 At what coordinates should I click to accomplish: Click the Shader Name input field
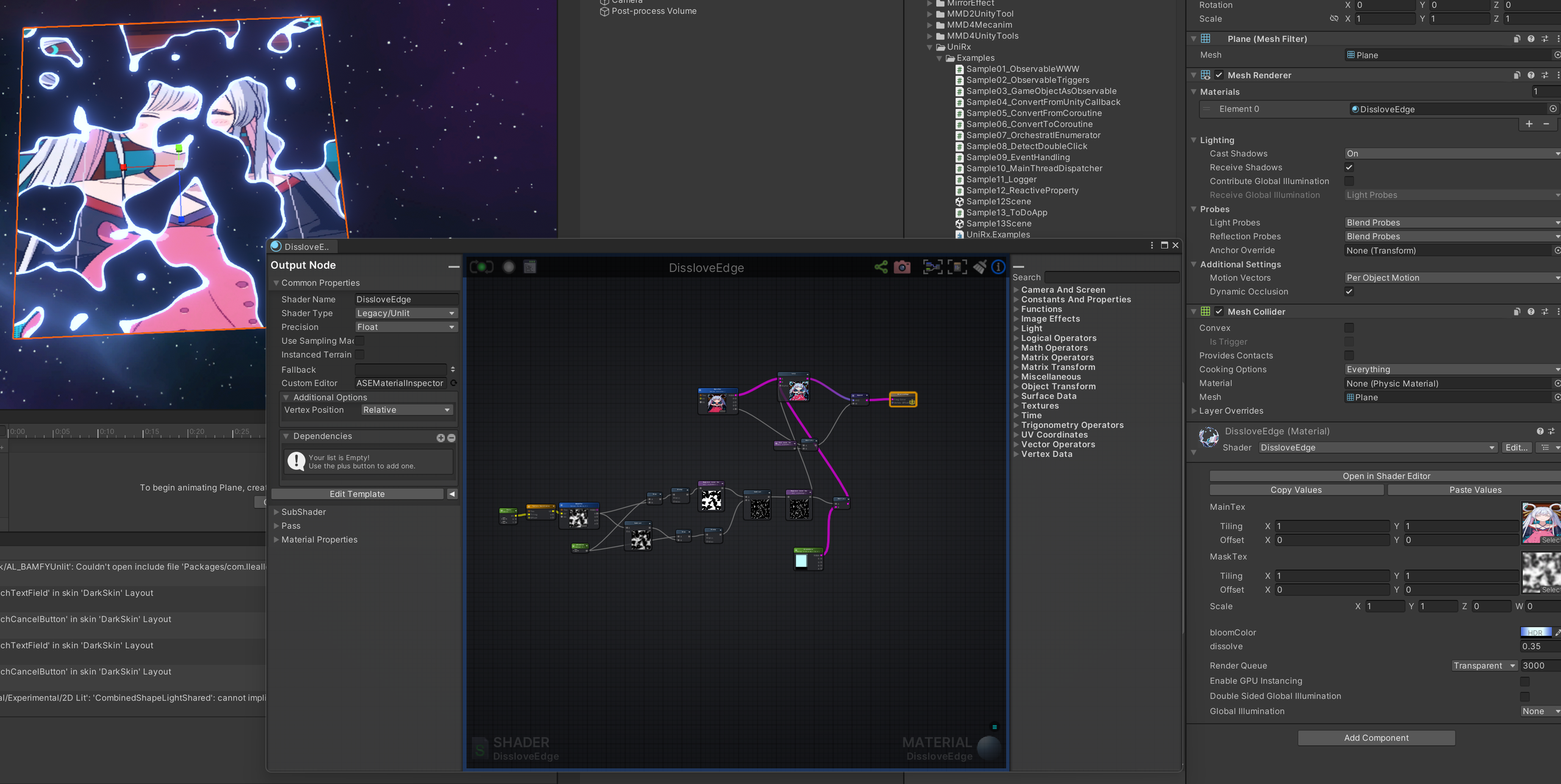[x=406, y=299]
